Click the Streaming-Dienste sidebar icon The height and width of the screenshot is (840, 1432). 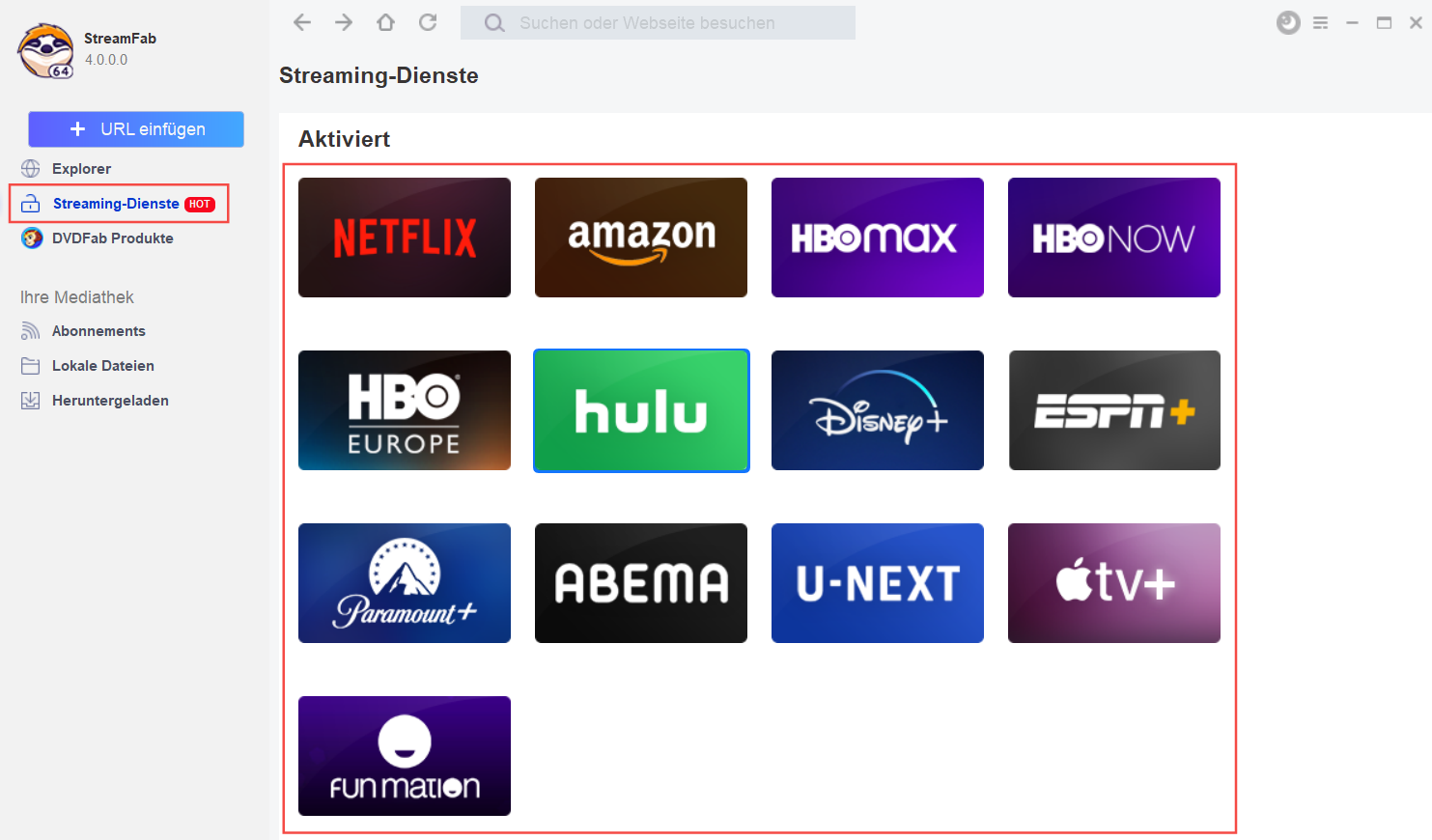tap(31, 204)
